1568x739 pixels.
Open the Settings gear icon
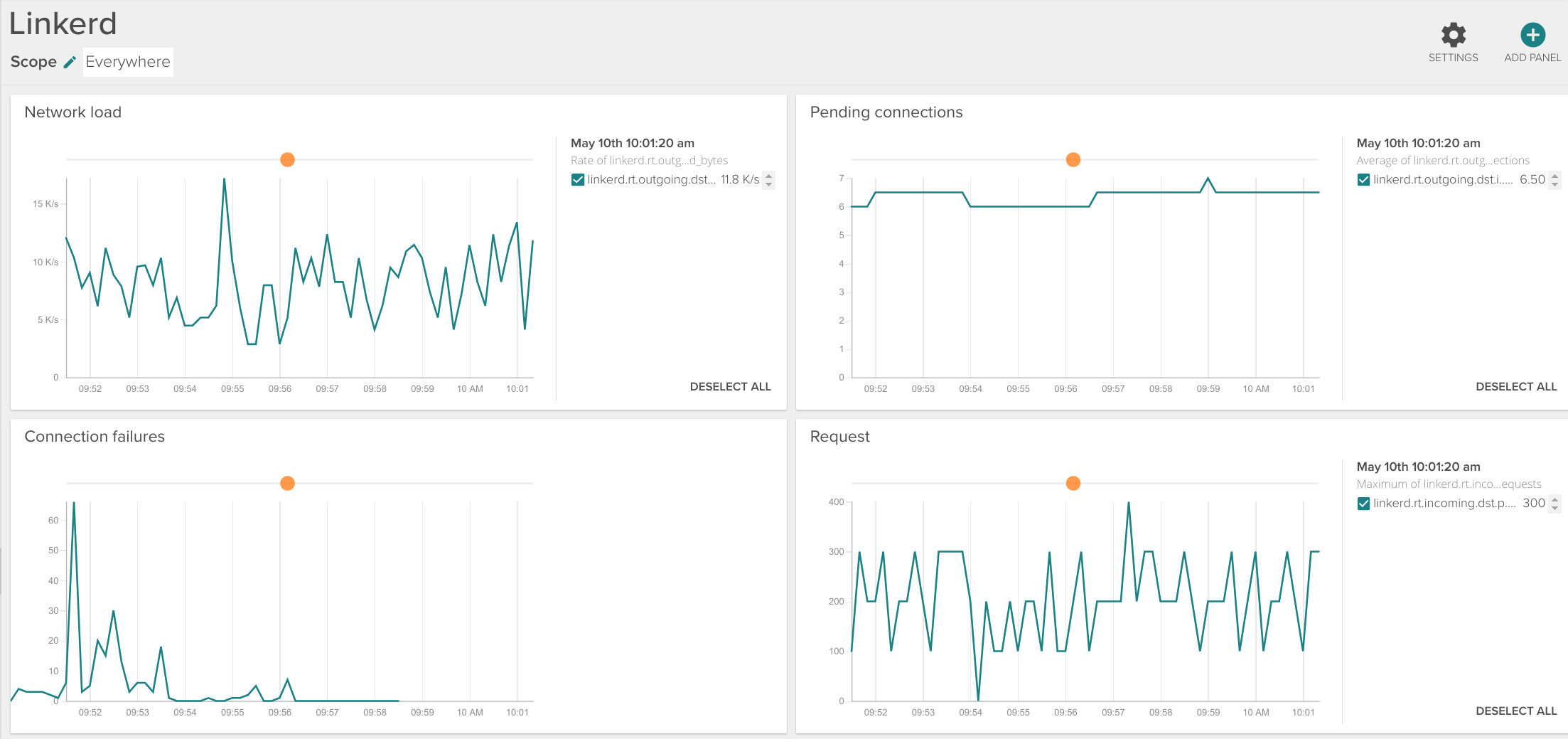(1453, 35)
